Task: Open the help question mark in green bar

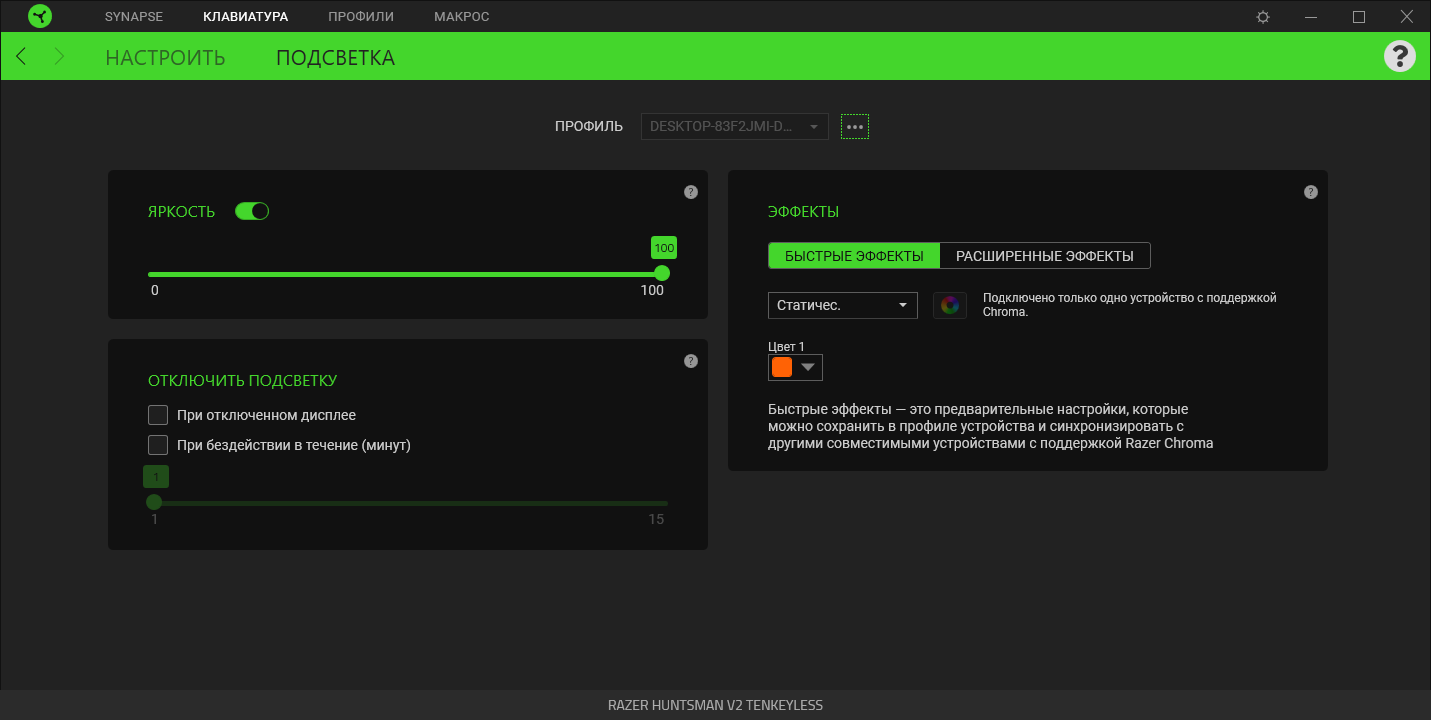Action: tap(1400, 56)
